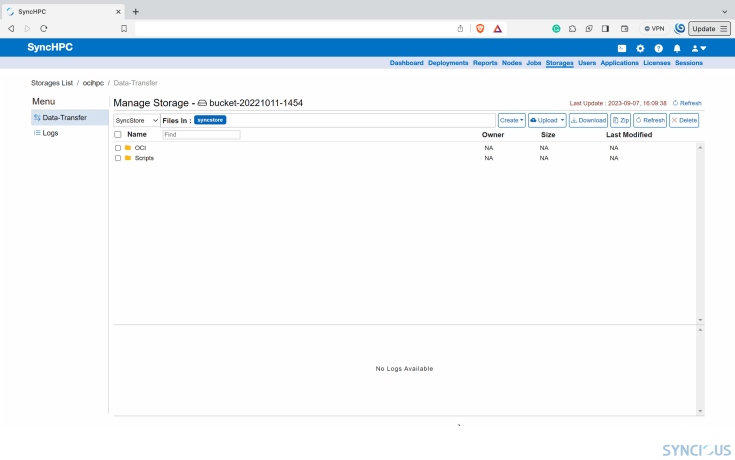Open the Users nav item
The height and width of the screenshot is (460, 735).
[587, 63]
